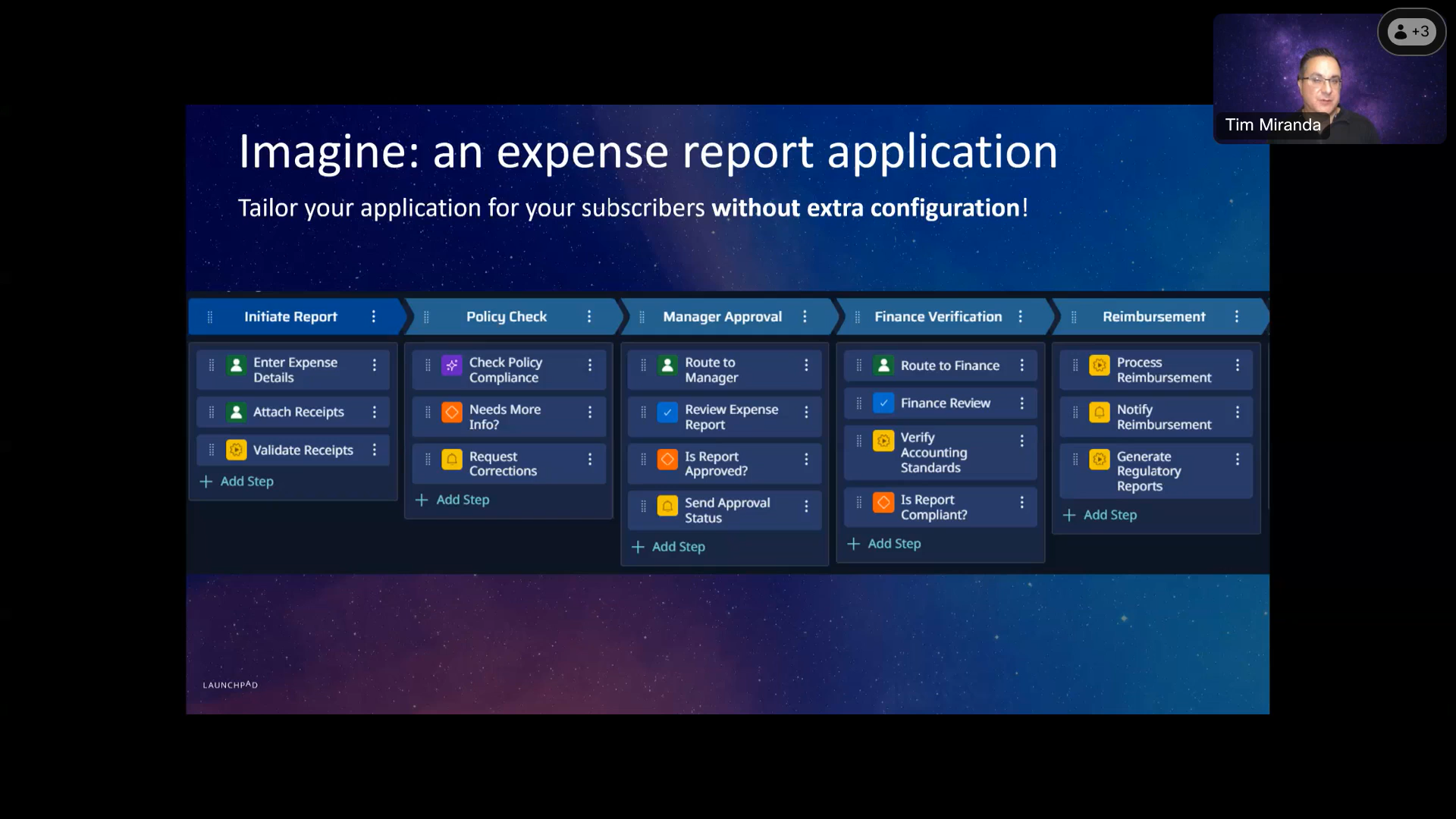Toggle the checkmark on Finance Review

point(883,403)
